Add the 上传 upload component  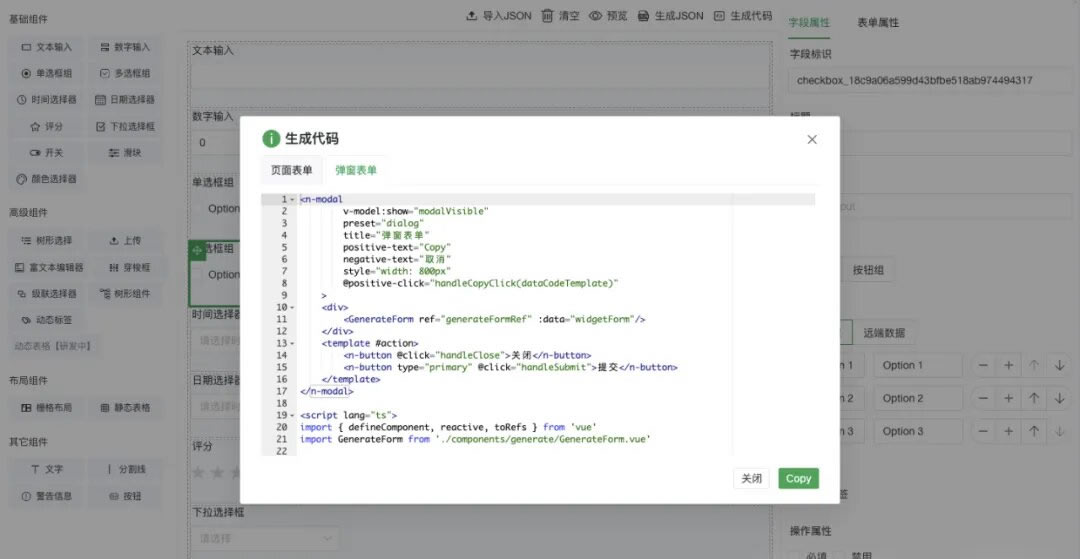click(125, 240)
